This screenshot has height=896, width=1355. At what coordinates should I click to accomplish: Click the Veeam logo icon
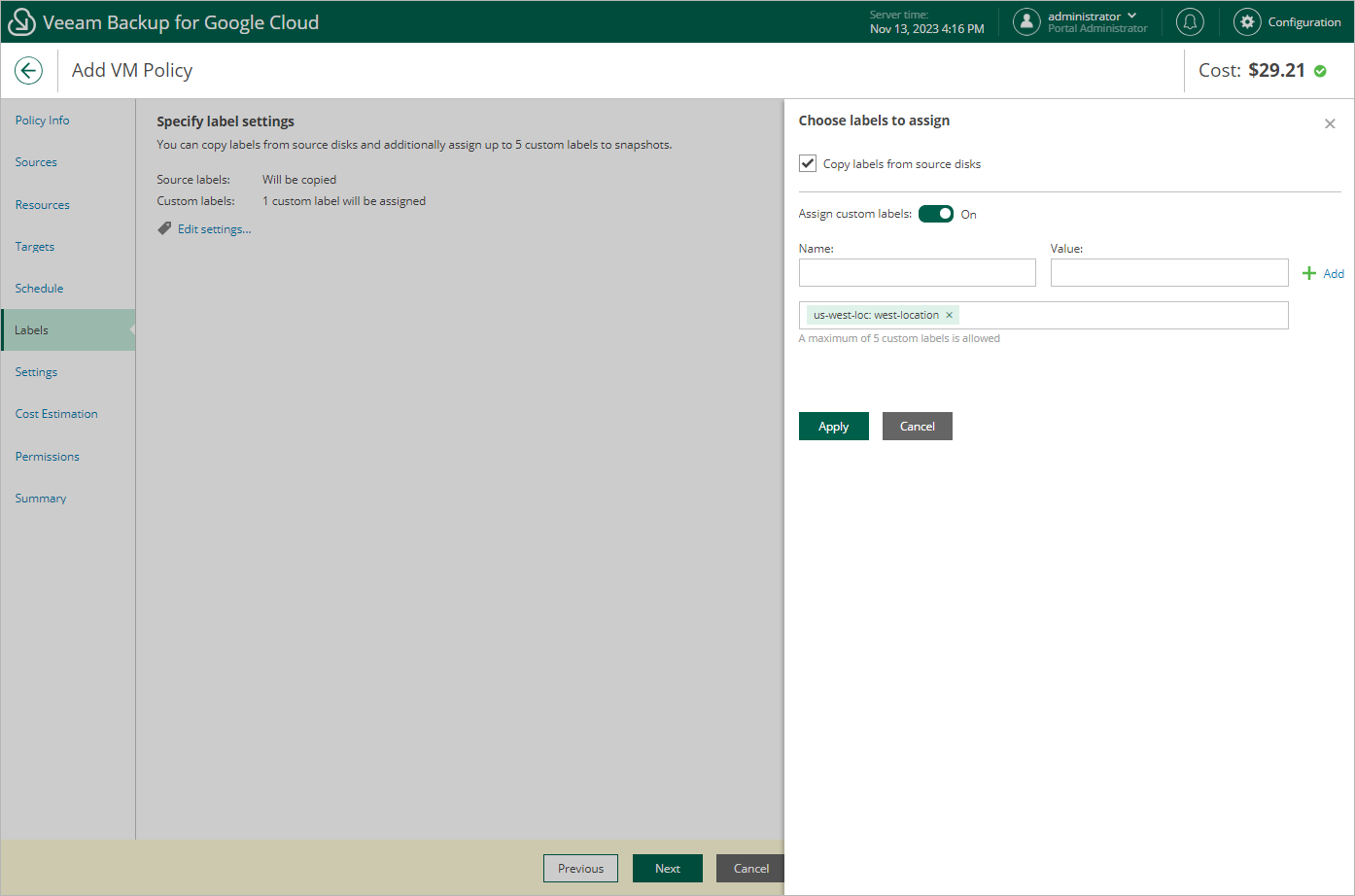tap(21, 21)
